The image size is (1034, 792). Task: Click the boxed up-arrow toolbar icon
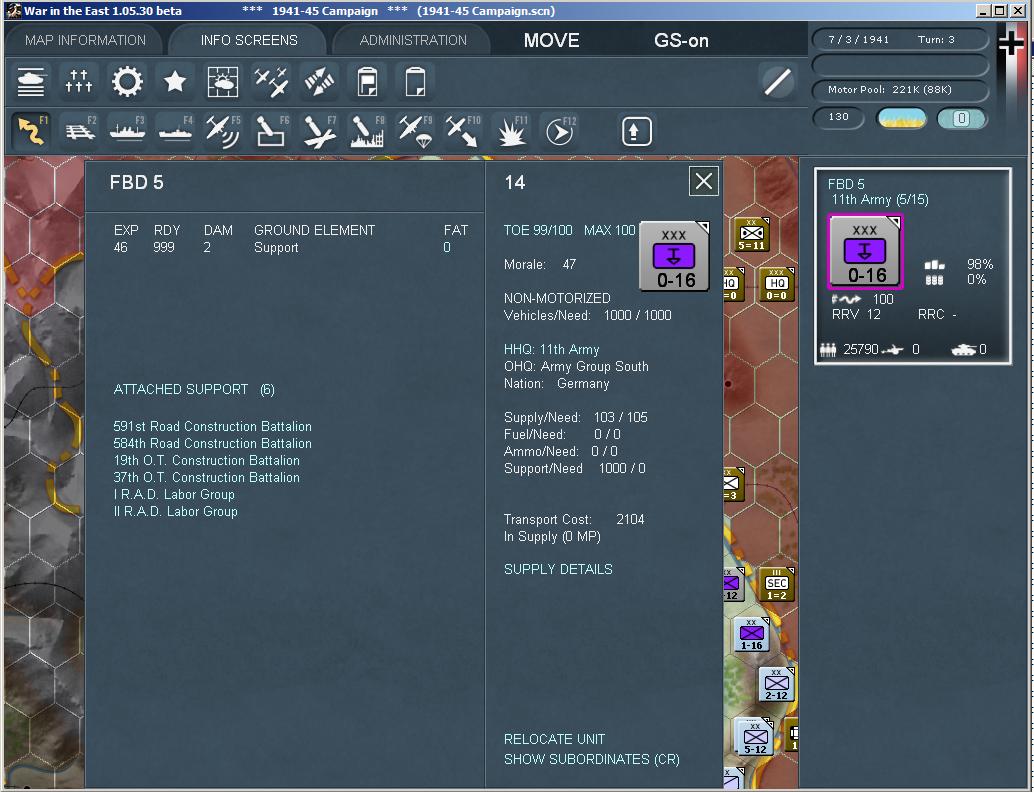(x=636, y=131)
